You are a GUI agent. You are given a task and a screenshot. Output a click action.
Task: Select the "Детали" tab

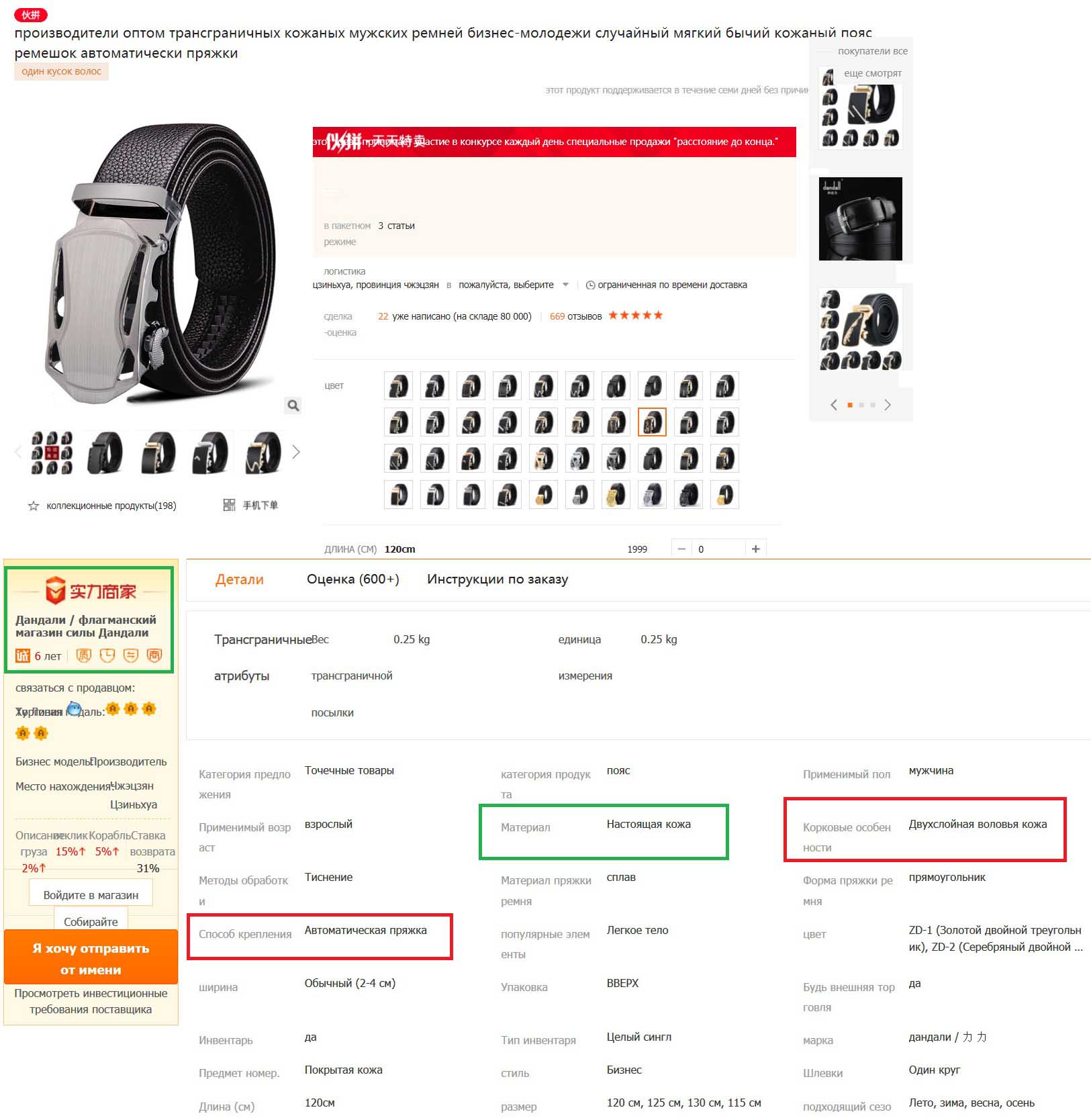click(x=239, y=579)
